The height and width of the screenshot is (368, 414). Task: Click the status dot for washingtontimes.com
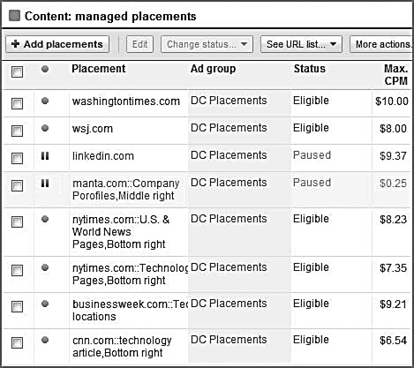45,101
